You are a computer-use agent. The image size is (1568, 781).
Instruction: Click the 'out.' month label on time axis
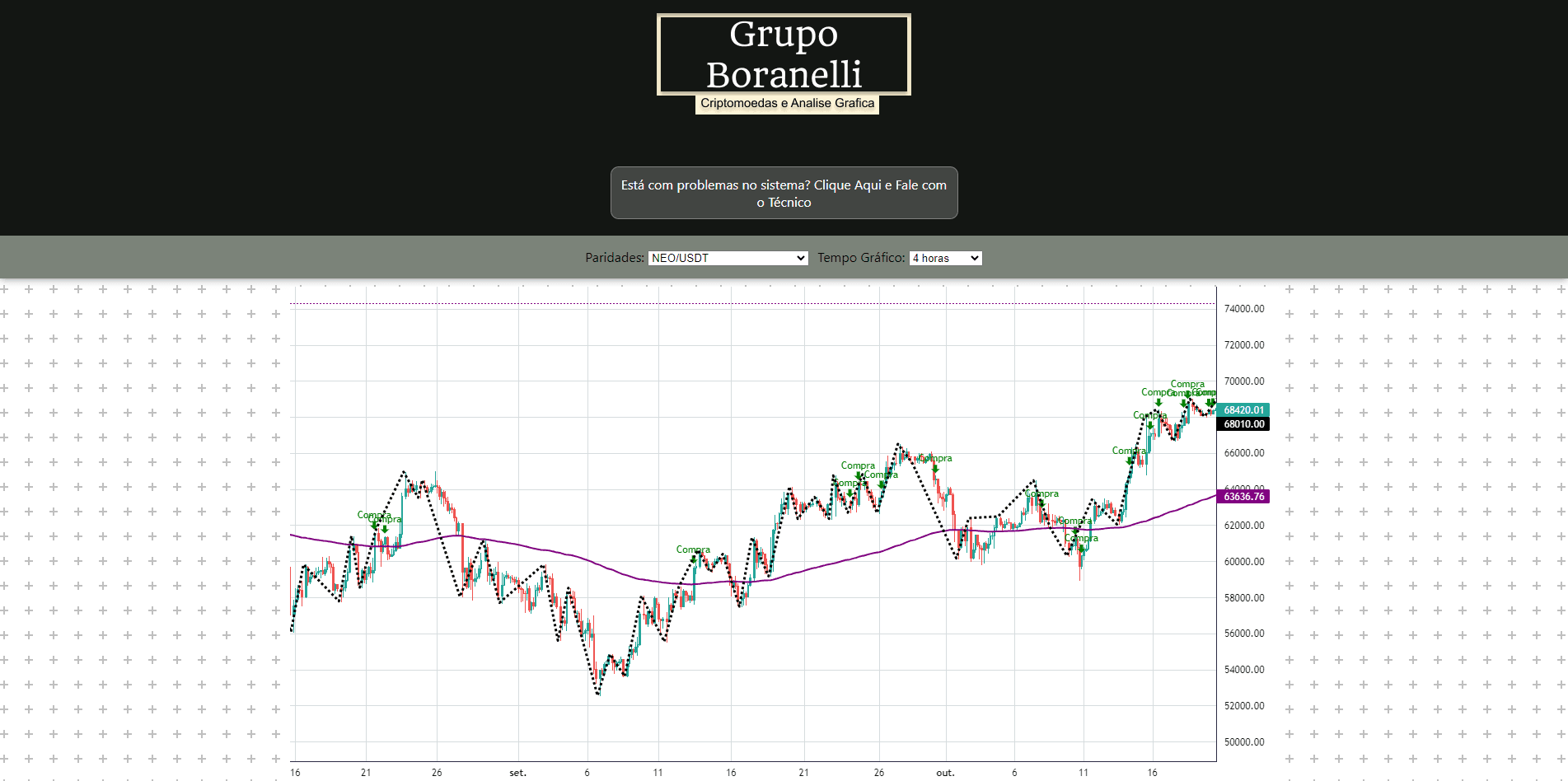(x=945, y=773)
